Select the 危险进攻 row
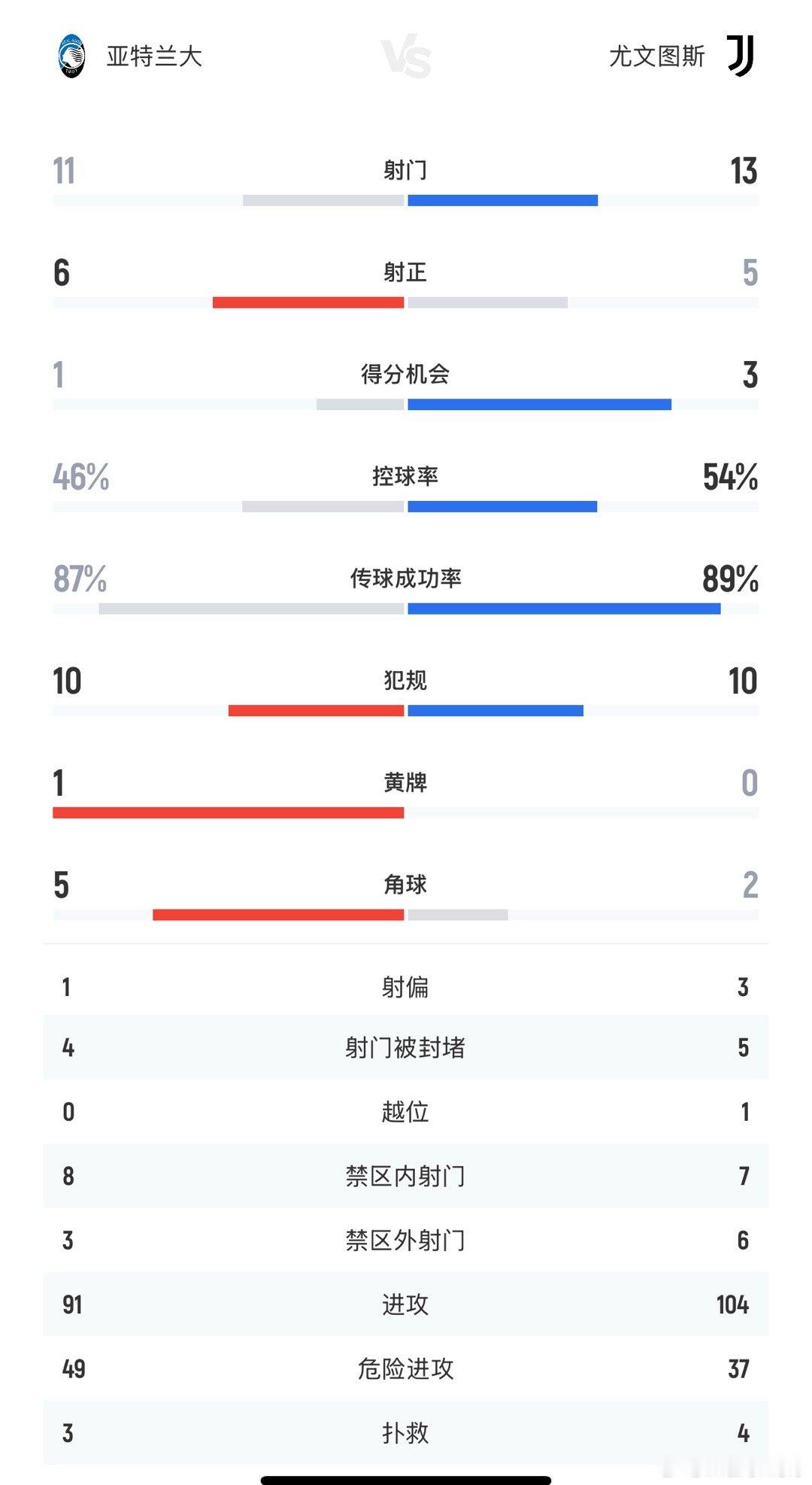This screenshot has height=1485, width=812. [406, 1368]
